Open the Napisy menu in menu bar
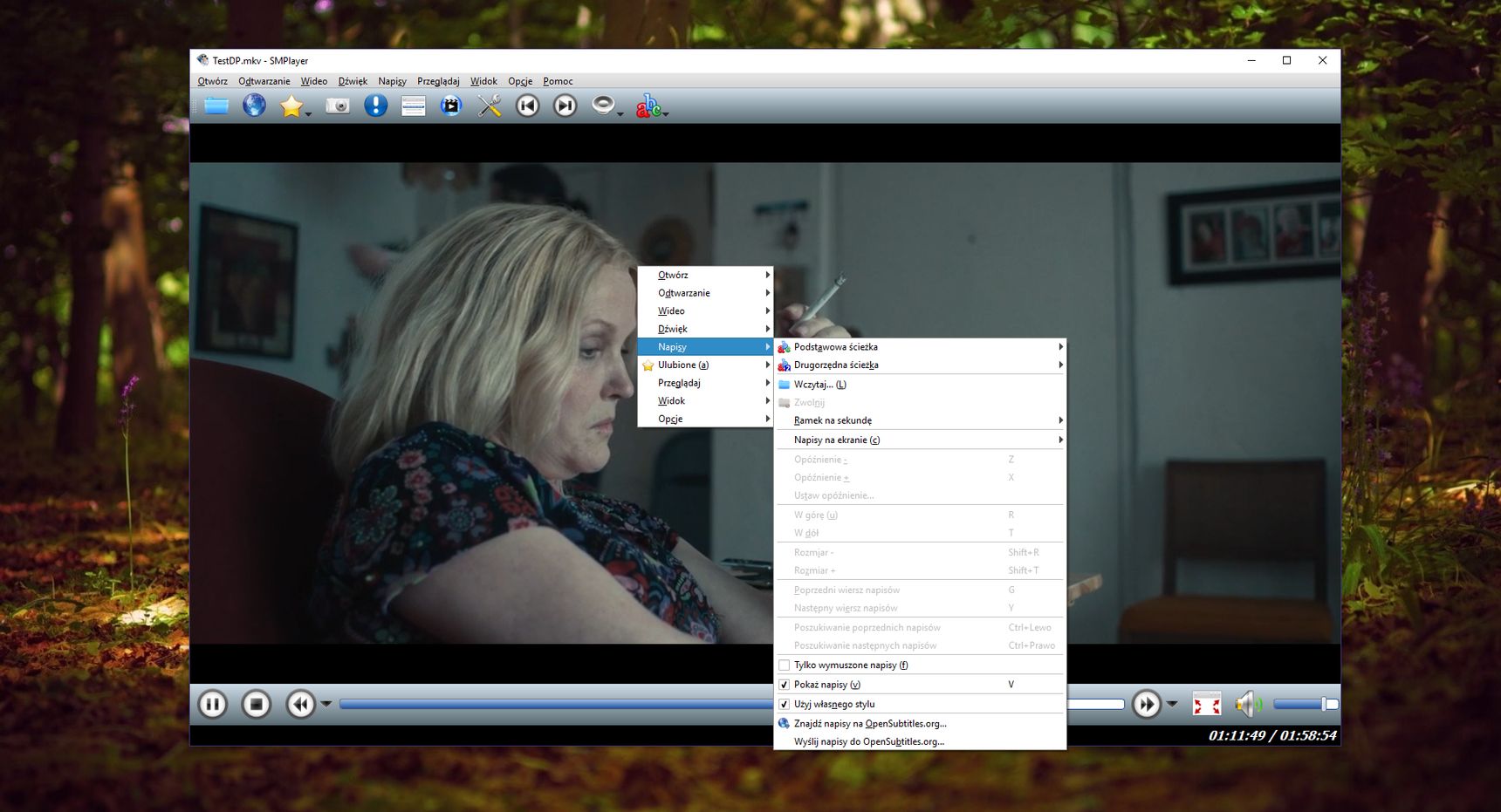The image size is (1501, 812). point(392,81)
